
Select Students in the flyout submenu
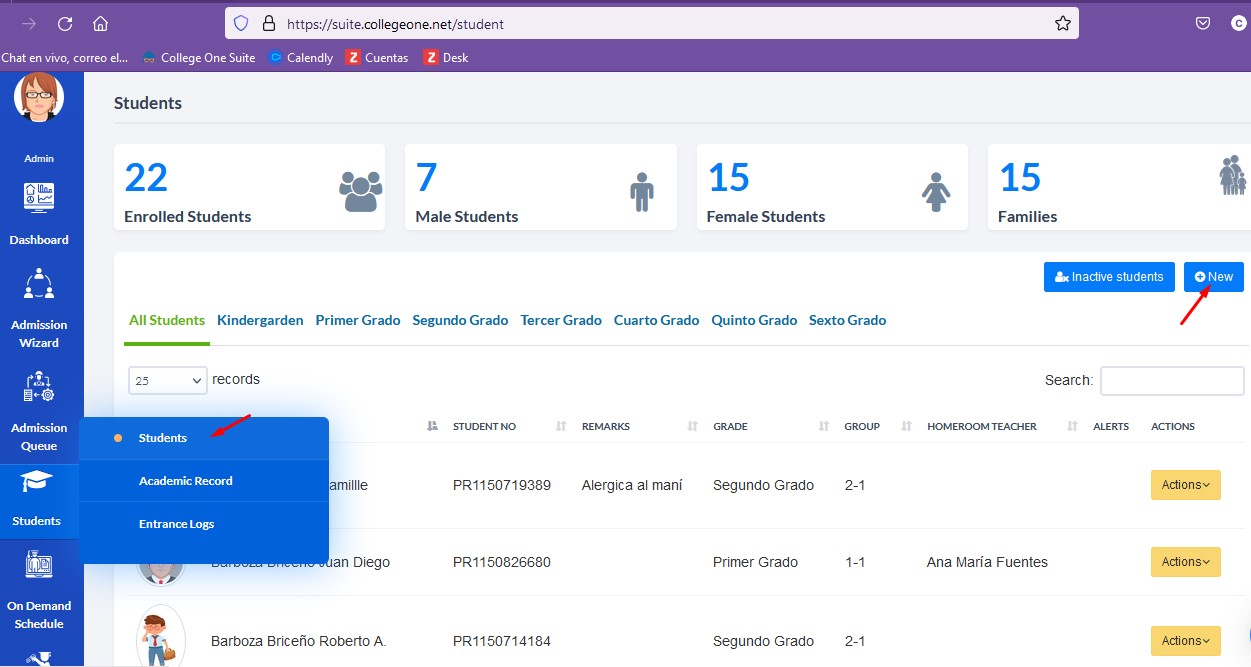click(x=163, y=438)
